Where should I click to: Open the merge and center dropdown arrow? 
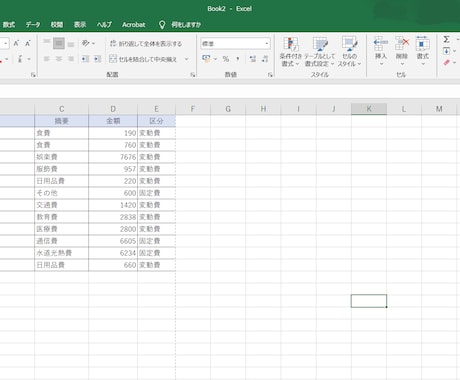186,59
